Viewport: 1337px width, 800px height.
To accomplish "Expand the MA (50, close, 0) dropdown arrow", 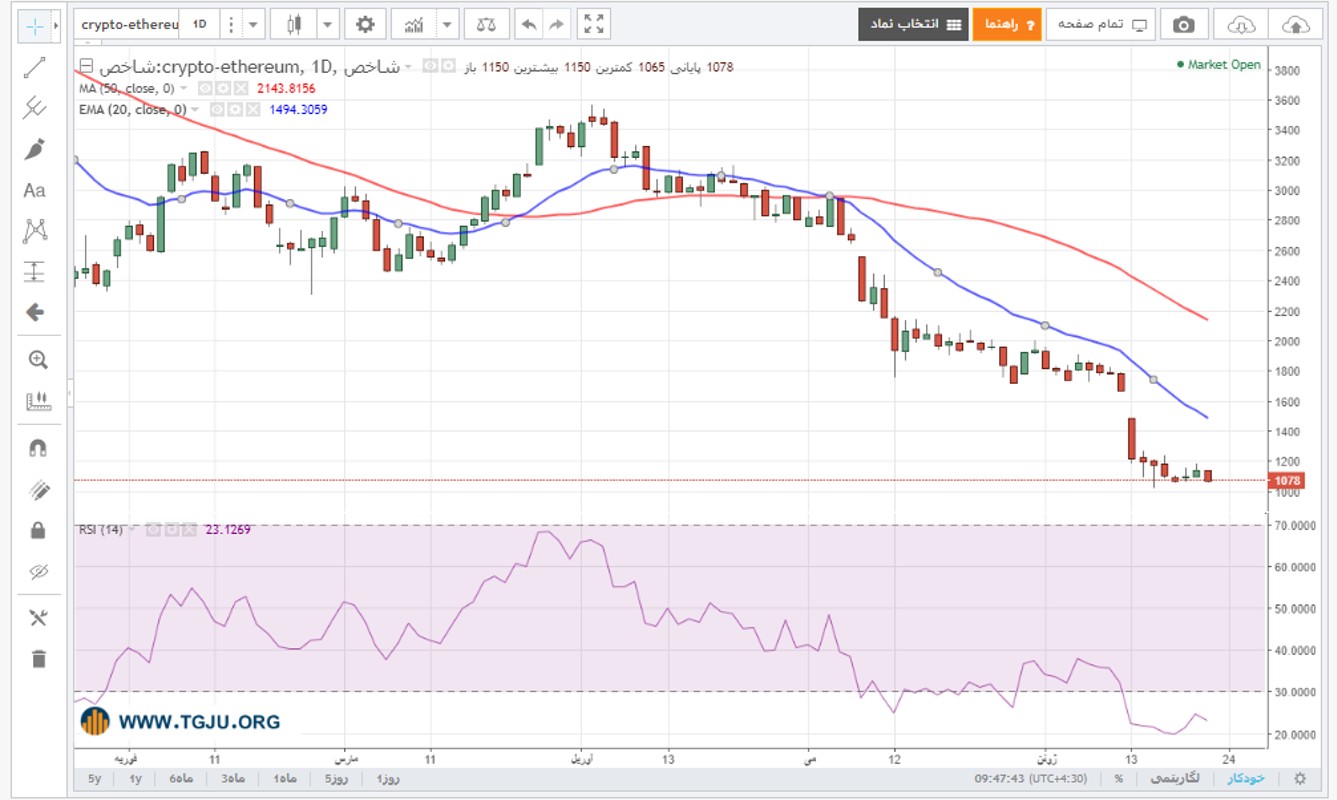I will [x=184, y=88].
